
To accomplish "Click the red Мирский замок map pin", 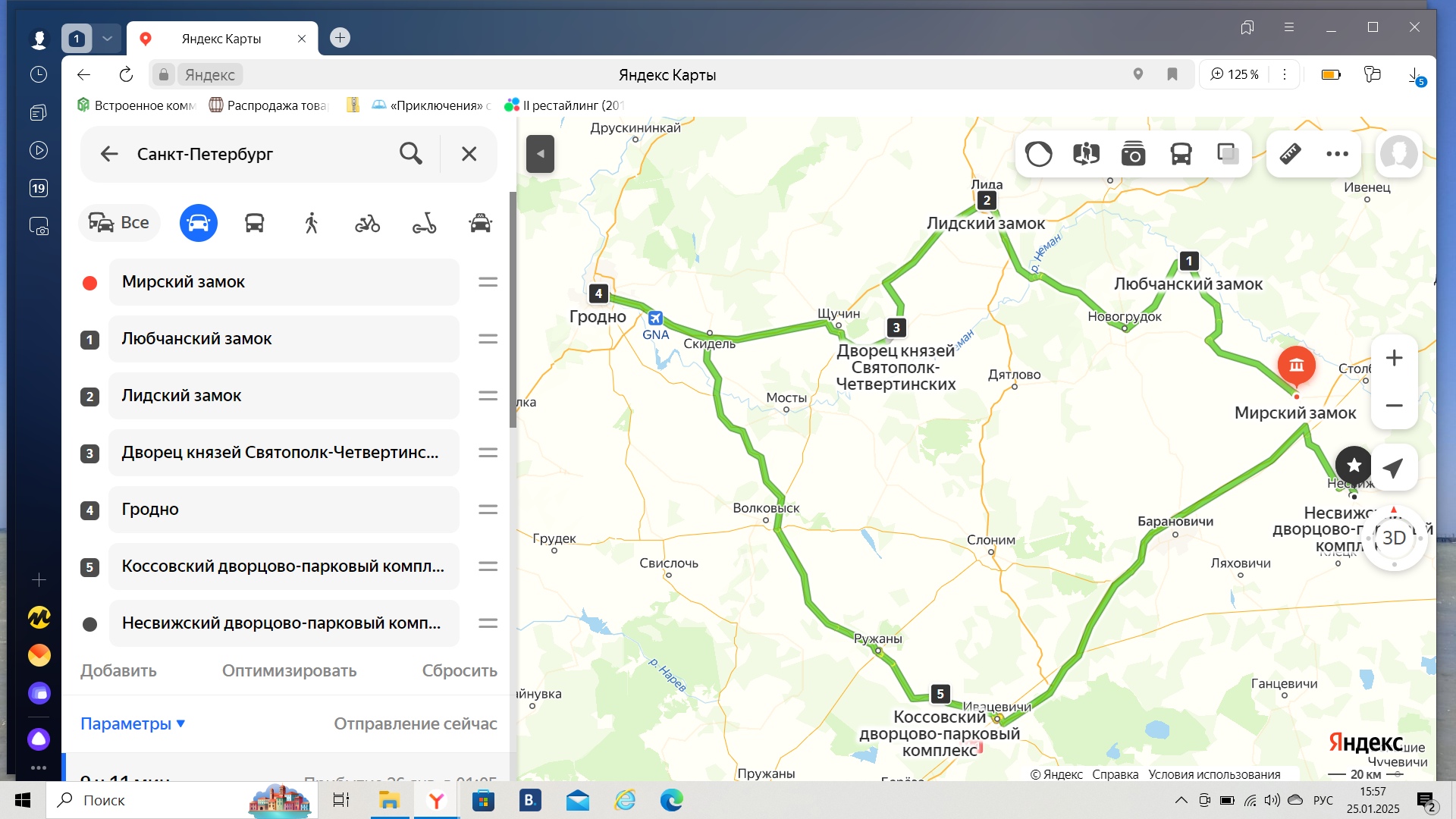I will coord(1296,366).
